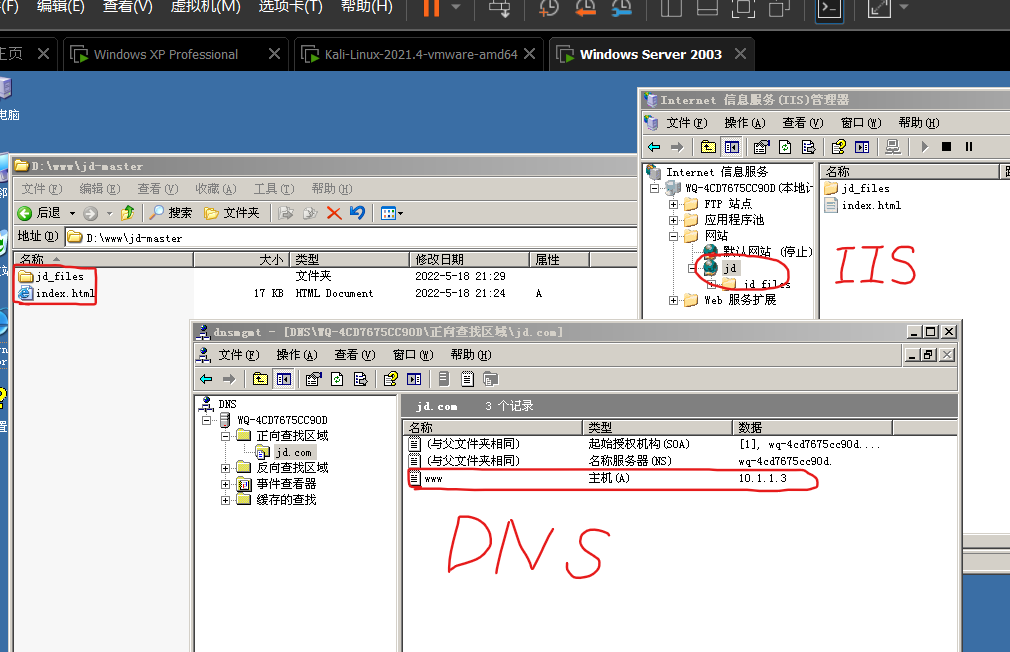Stop the site with the IIS stop icon
The width and height of the screenshot is (1010, 652).
946,147
